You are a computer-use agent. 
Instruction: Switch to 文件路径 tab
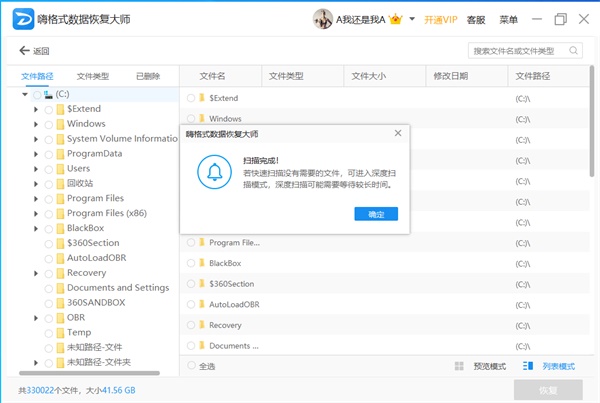coord(37,76)
